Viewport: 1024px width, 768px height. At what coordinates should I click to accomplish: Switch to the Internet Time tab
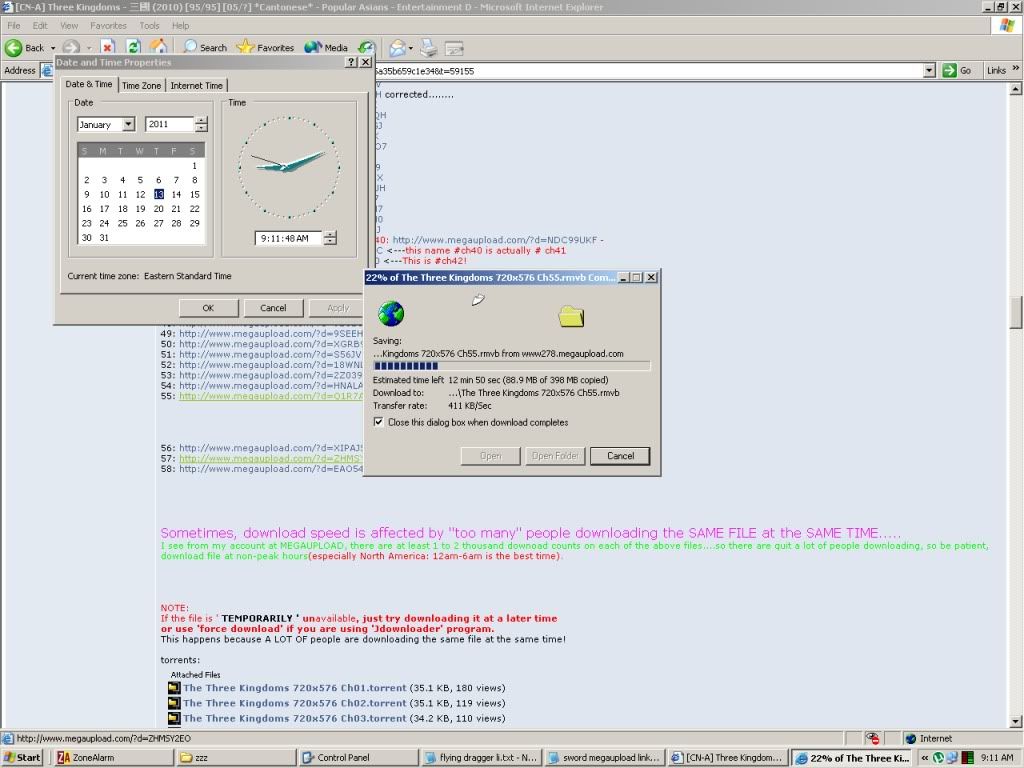tap(197, 86)
